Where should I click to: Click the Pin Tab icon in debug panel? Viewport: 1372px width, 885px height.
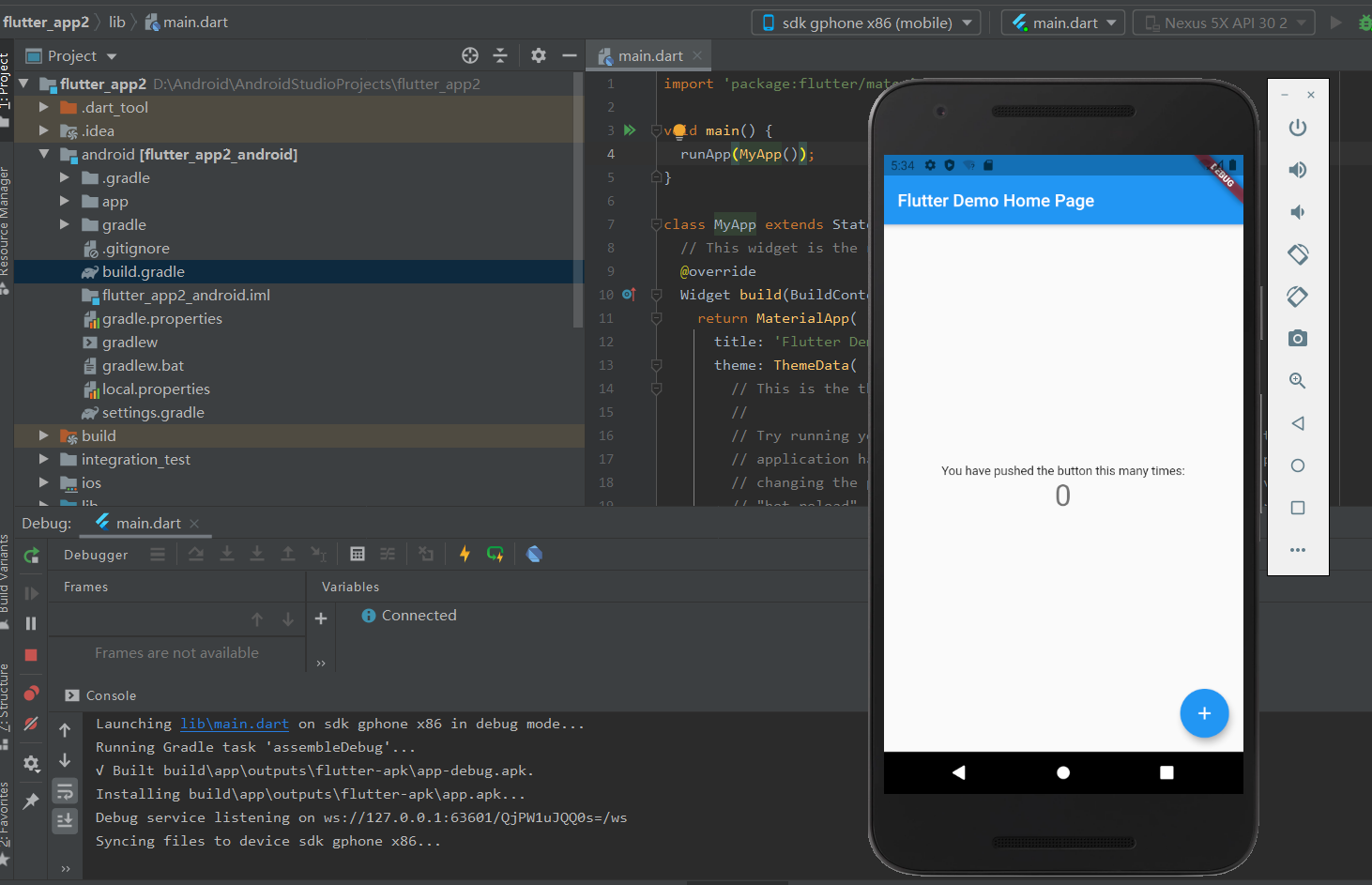click(31, 801)
